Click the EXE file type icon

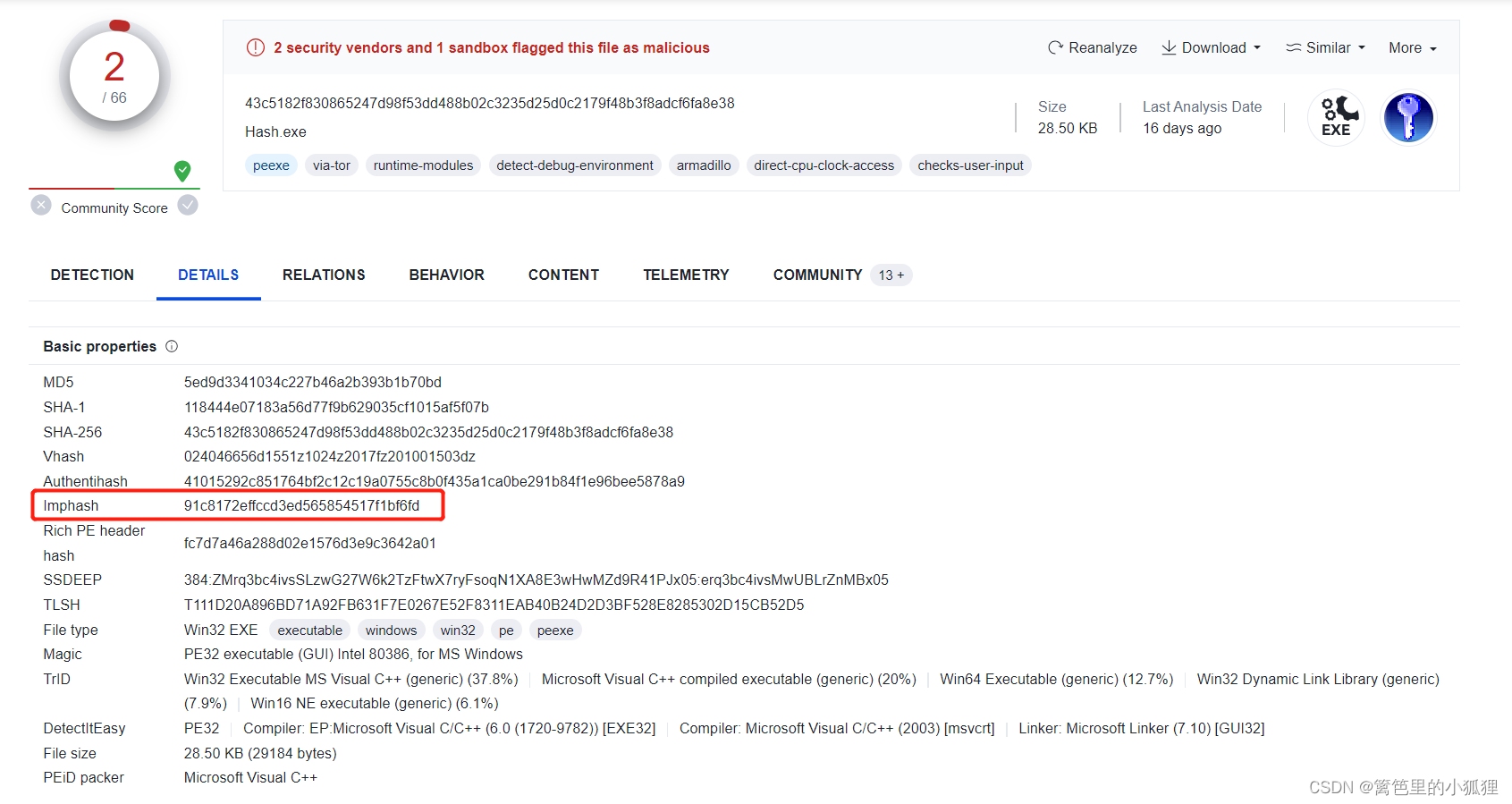pos(1336,117)
